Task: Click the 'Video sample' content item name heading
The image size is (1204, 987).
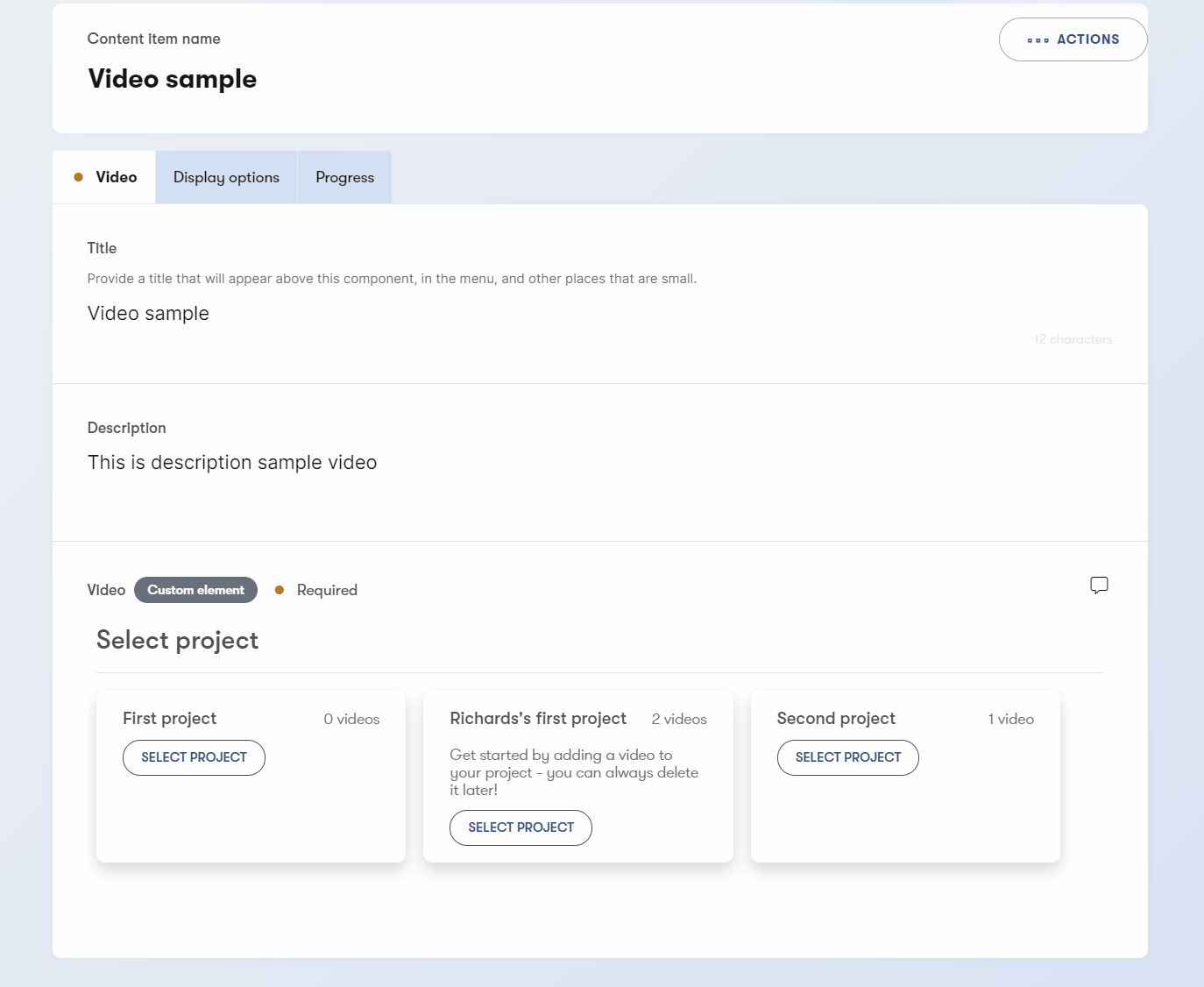Action: pos(173,79)
